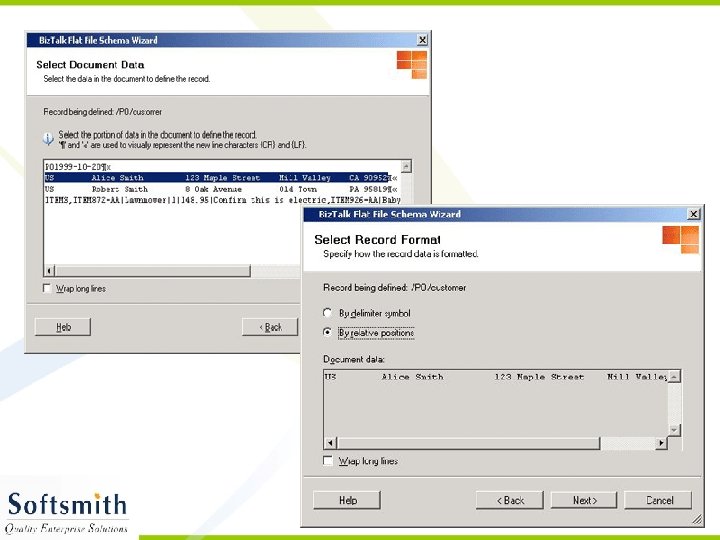
Task: Enable Wrap long lines in Select Document Data
Action: (x=47, y=288)
